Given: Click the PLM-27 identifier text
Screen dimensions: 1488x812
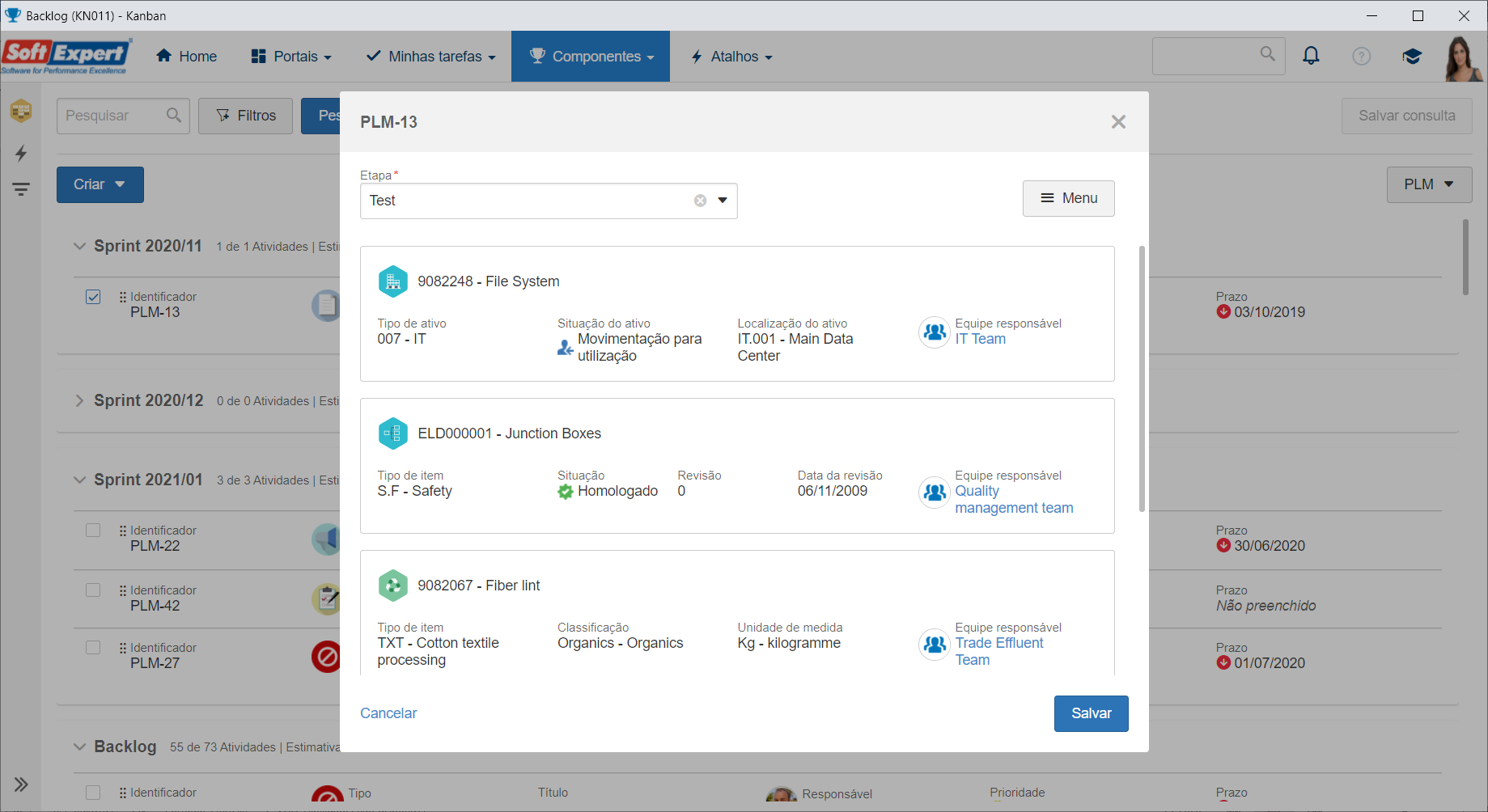Looking at the screenshot, I should coord(155,663).
